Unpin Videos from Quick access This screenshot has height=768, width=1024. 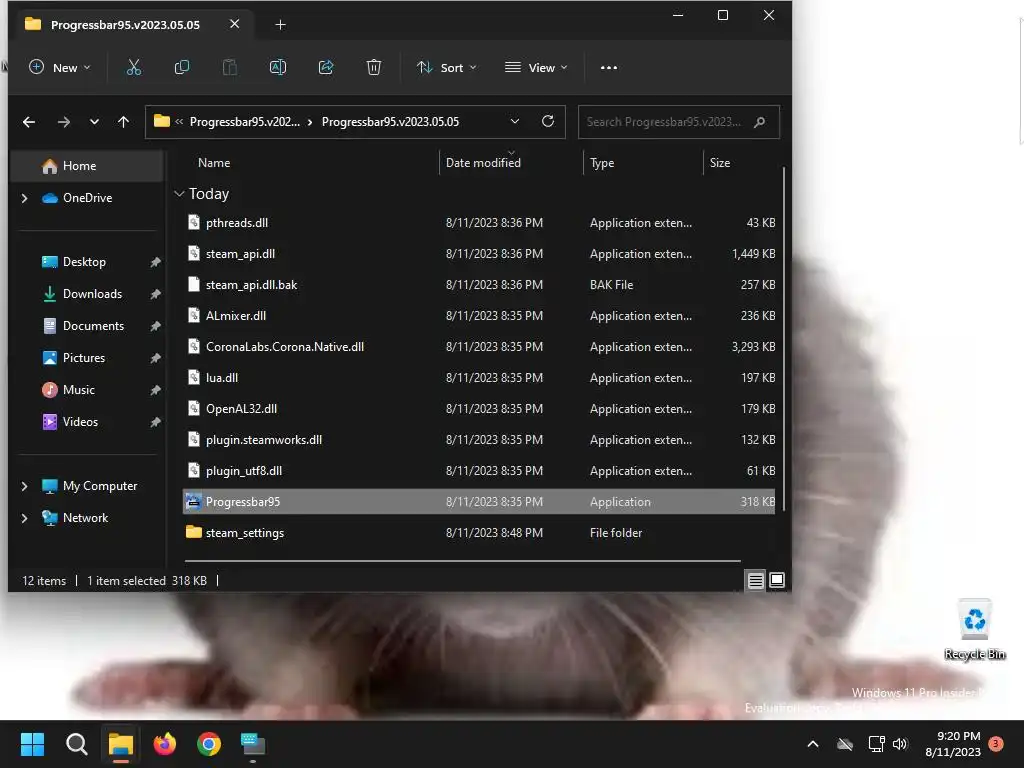155,423
